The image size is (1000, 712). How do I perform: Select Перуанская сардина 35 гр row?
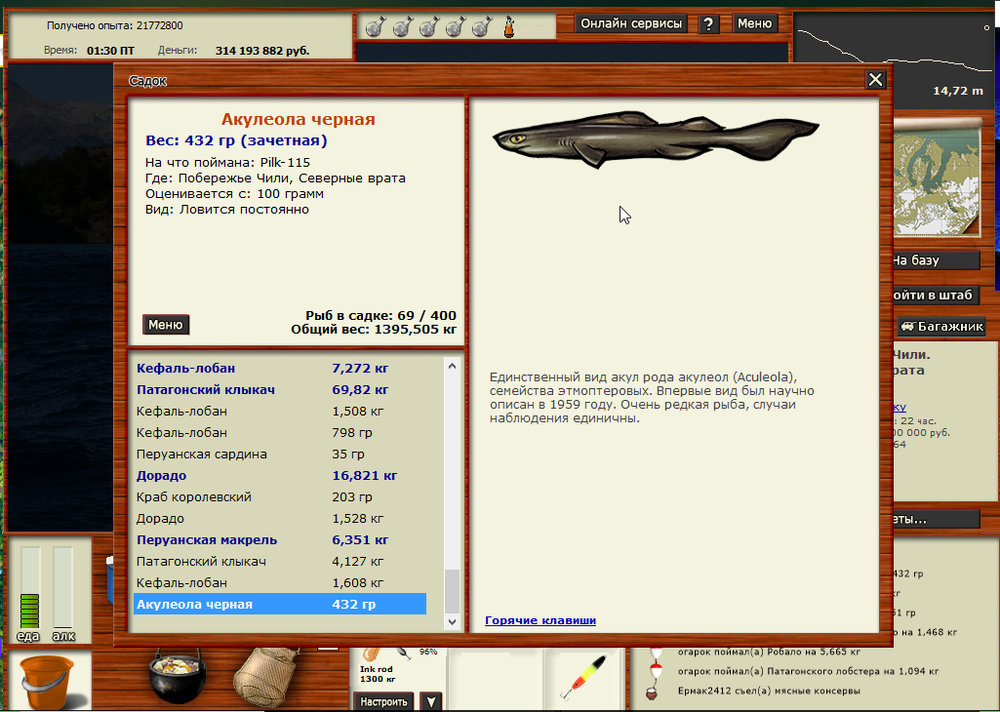click(279, 454)
